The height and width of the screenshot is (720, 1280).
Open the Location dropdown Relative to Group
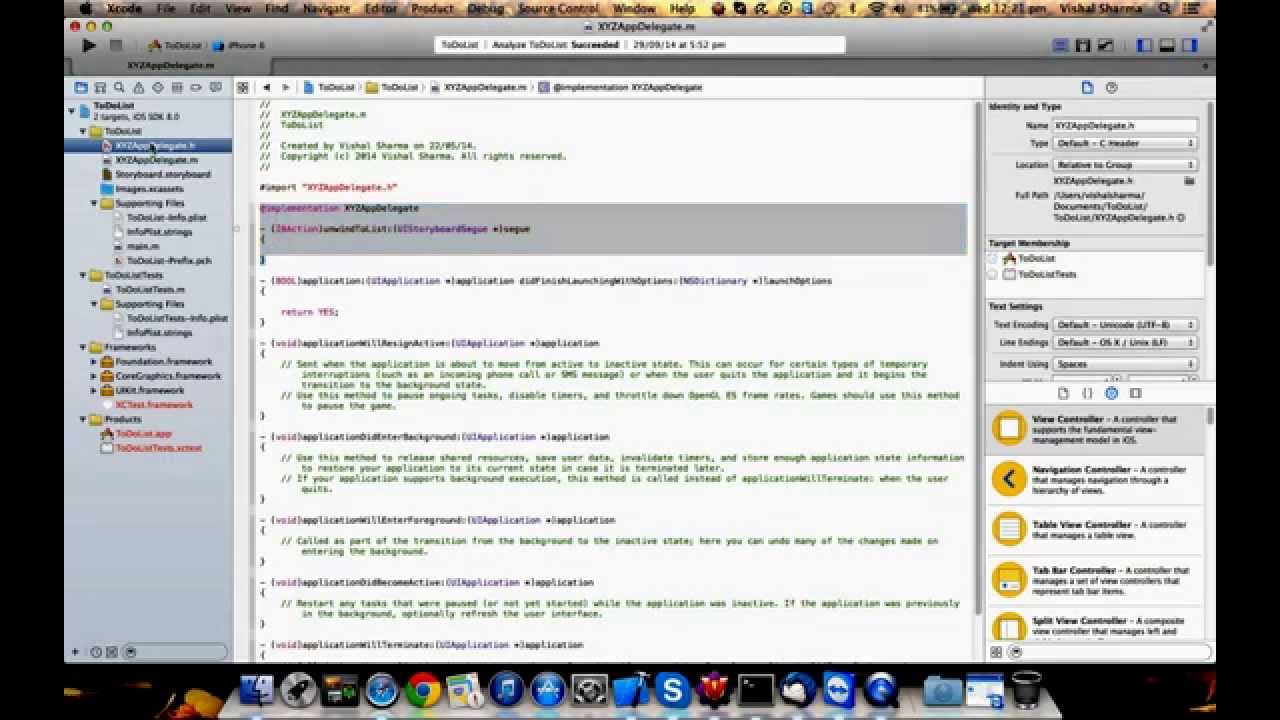point(1125,165)
